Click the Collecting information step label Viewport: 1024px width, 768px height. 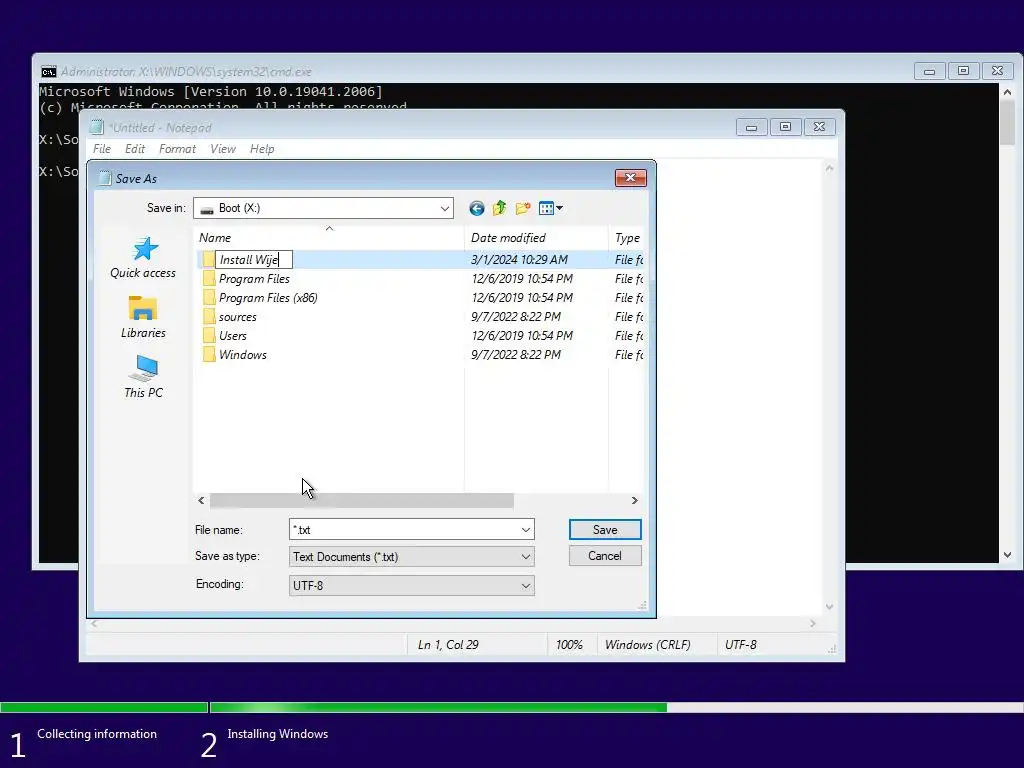pyautogui.click(x=97, y=734)
